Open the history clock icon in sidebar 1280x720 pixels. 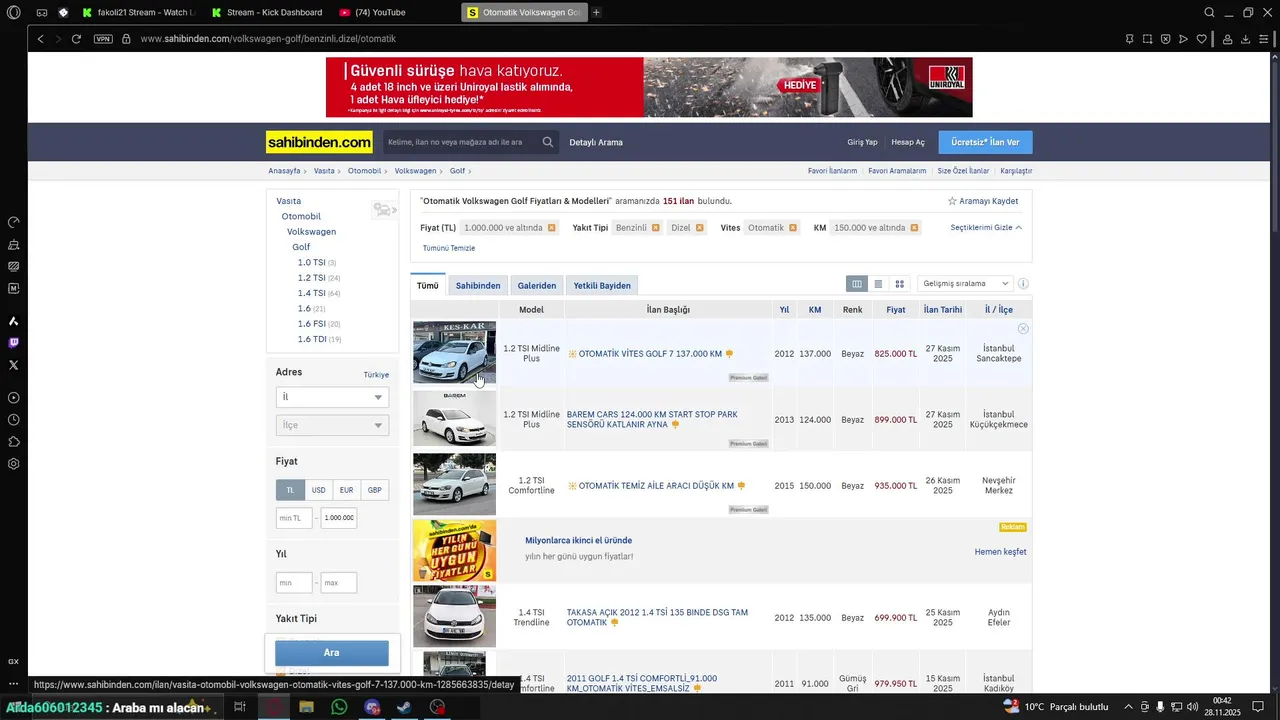coord(14,420)
